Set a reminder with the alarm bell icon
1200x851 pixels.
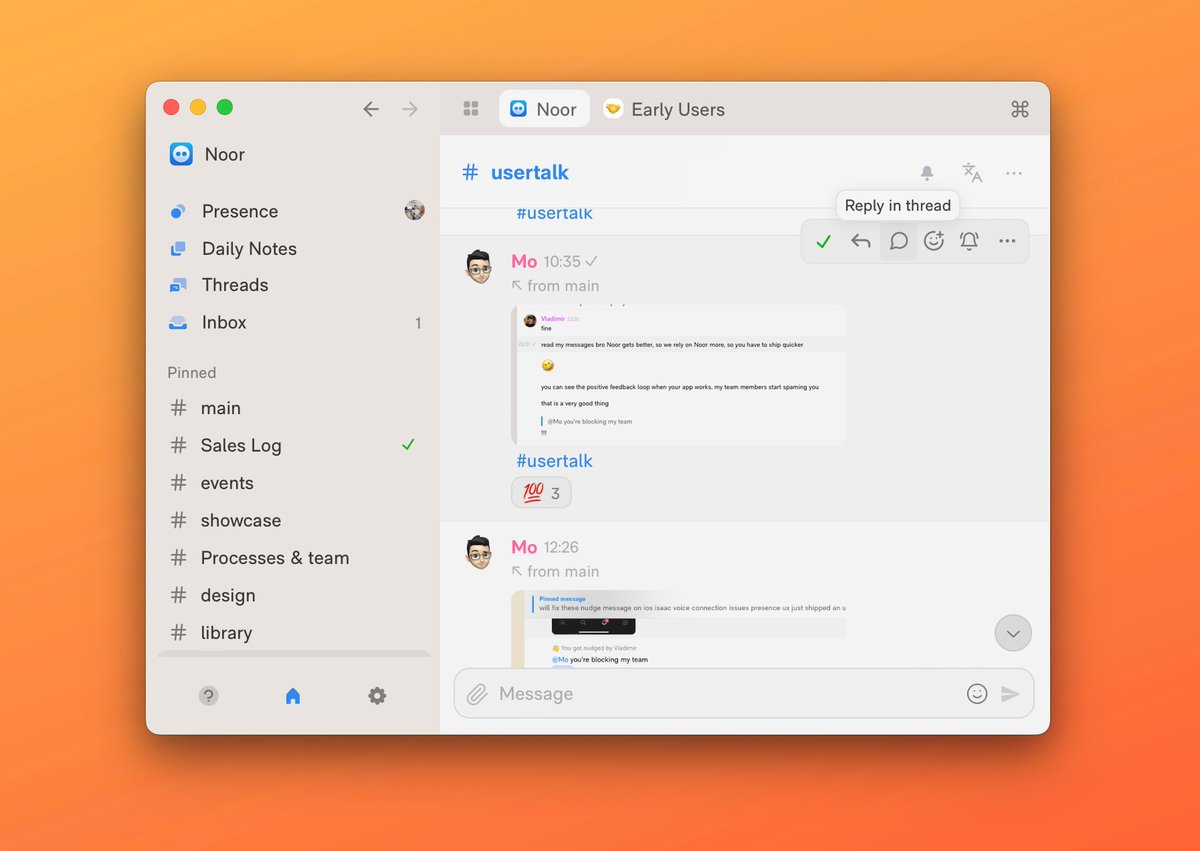tap(969, 241)
